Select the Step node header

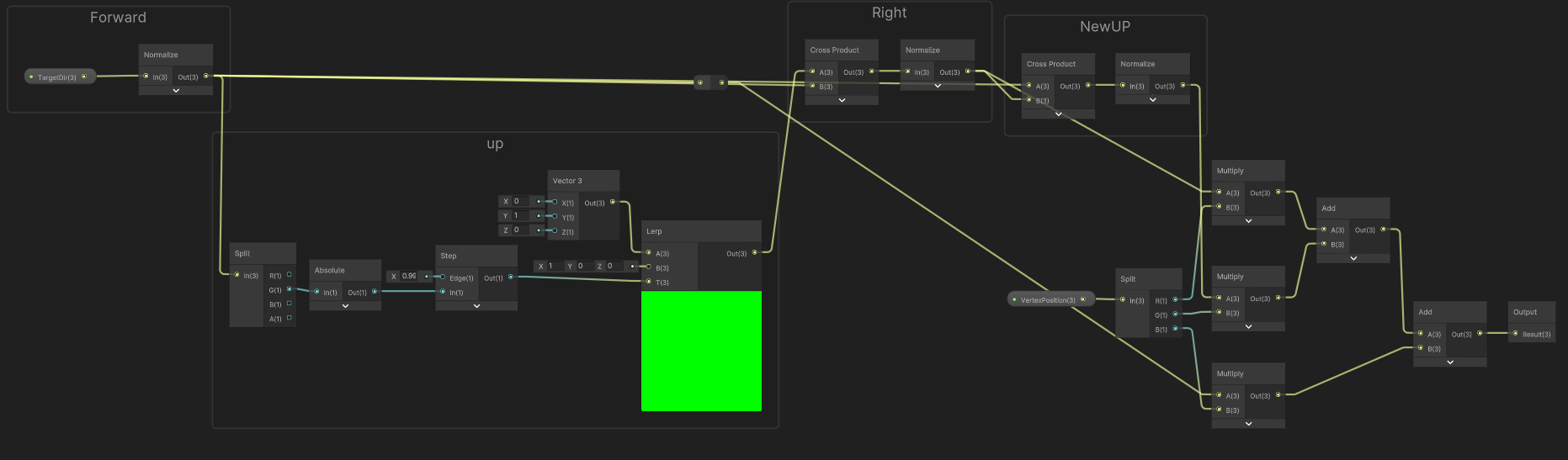pyautogui.click(x=476, y=256)
